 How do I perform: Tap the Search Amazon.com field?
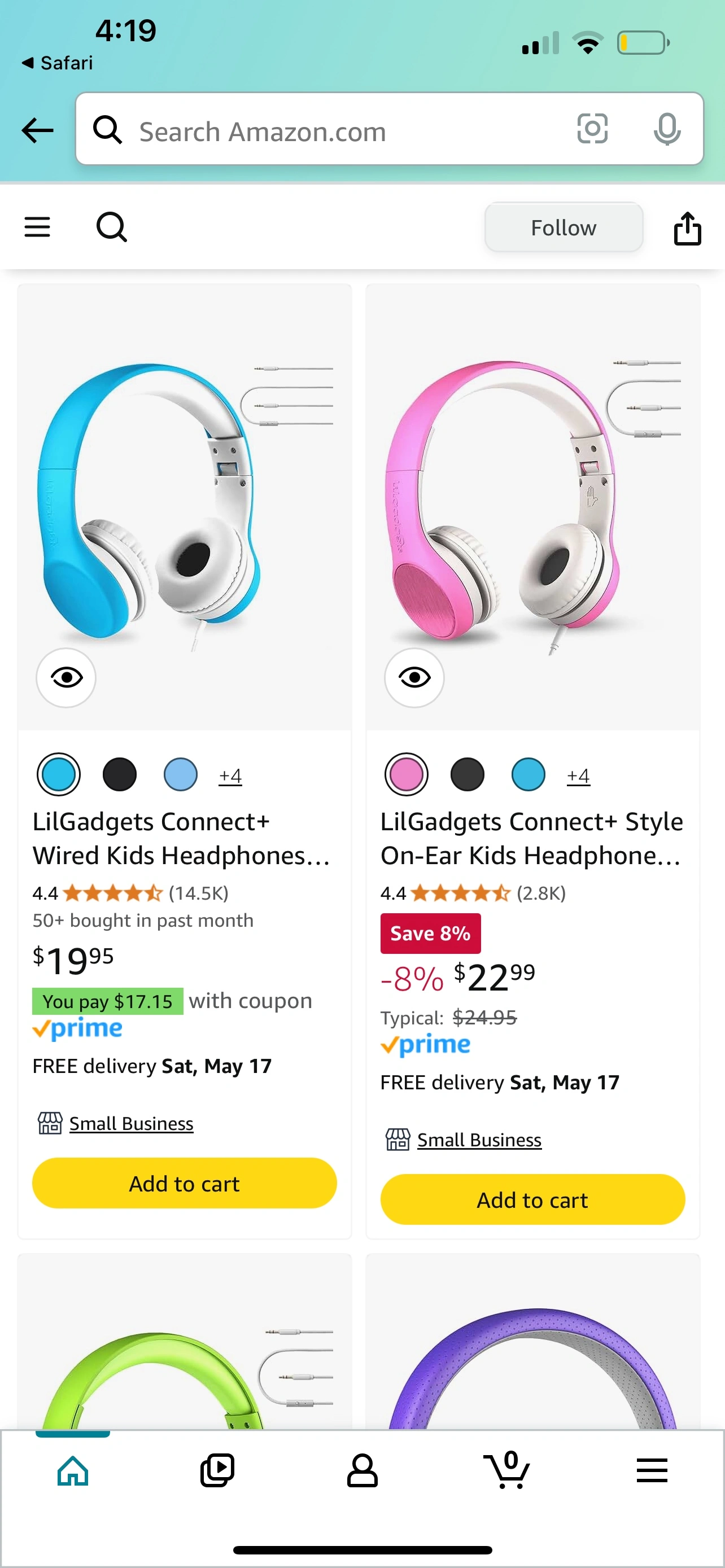point(341,132)
